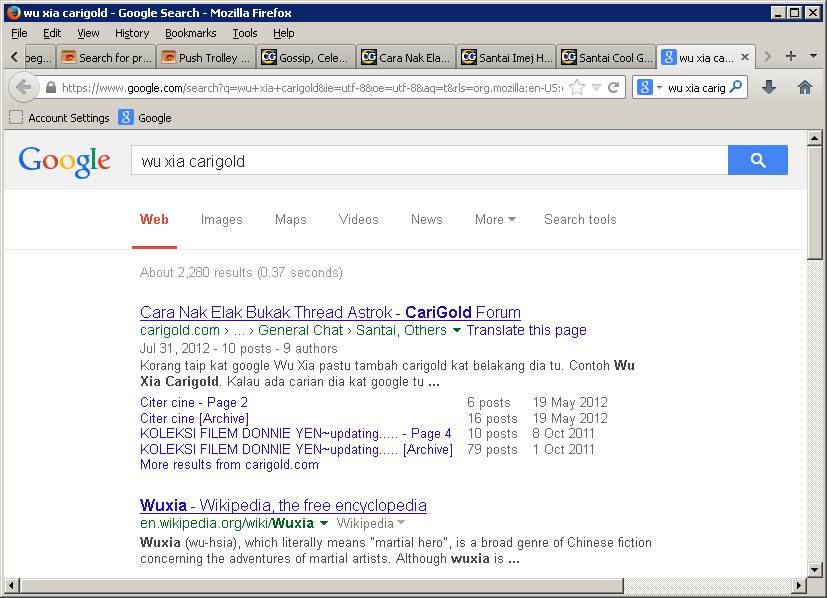Open the Tools menu

pyautogui.click(x=245, y=33)
